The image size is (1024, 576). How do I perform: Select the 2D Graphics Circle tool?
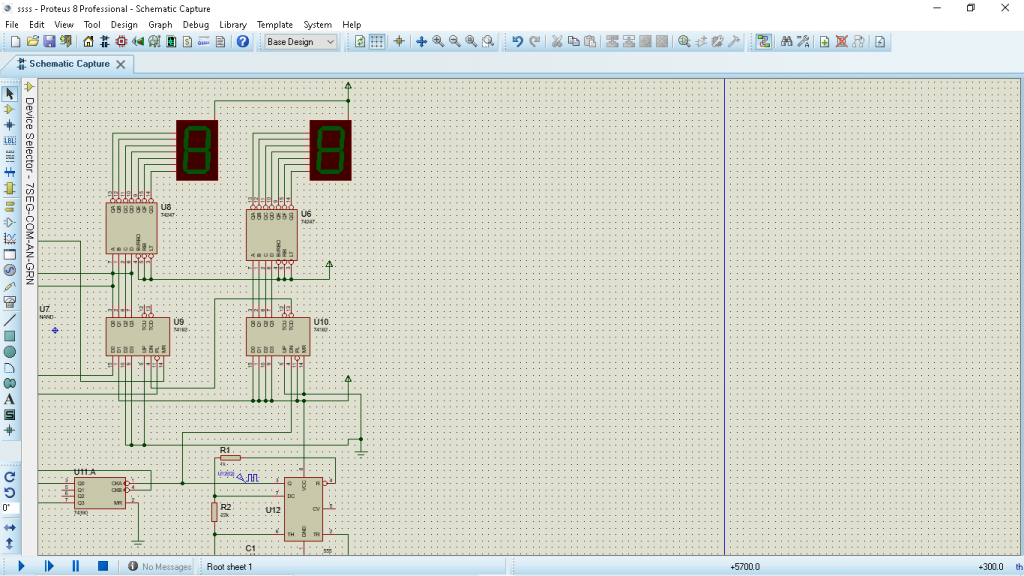coord(10,352)
